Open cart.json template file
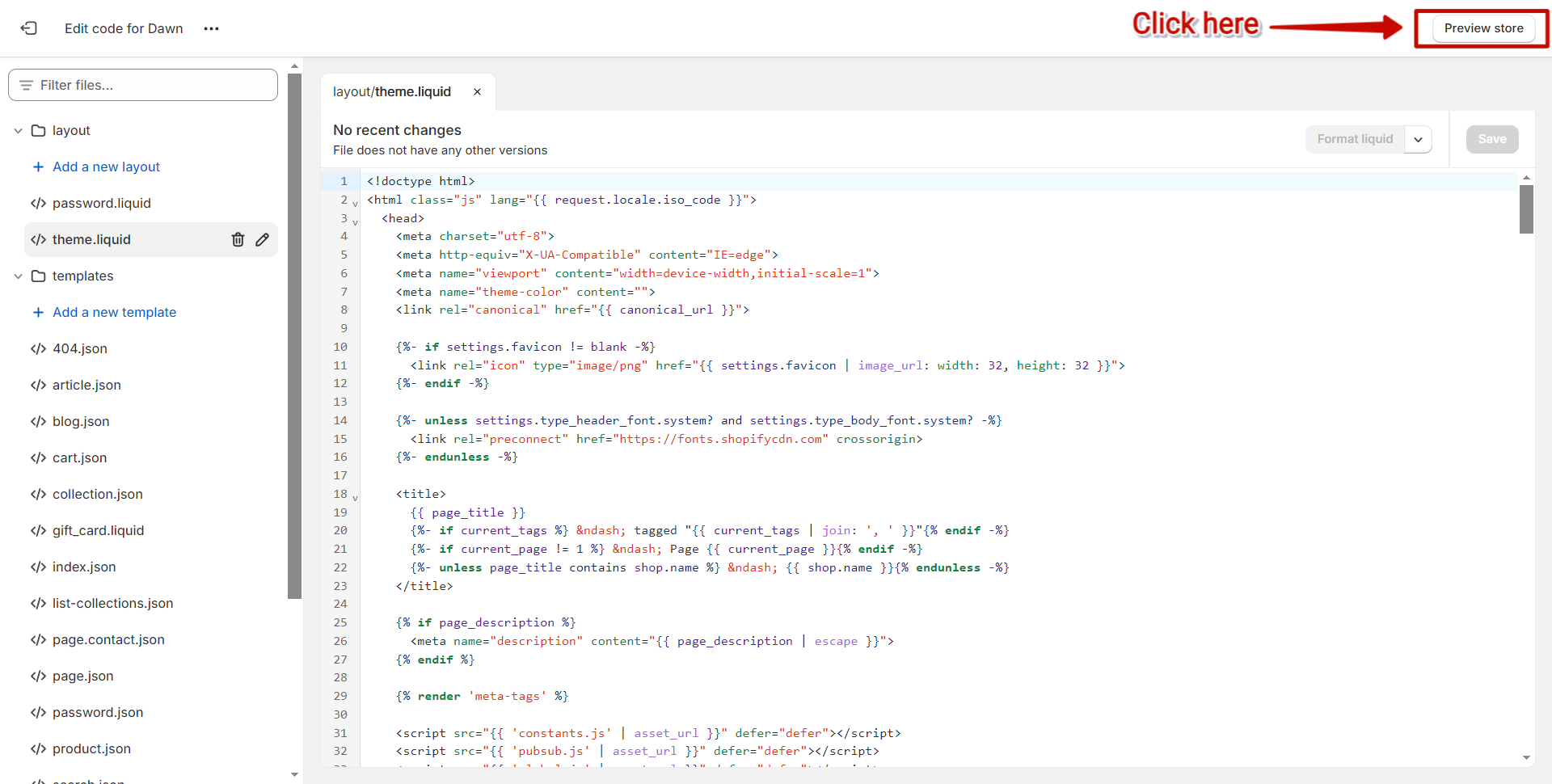The height and width of the screenshot is (784, 1552). click(x=79, y=457)
